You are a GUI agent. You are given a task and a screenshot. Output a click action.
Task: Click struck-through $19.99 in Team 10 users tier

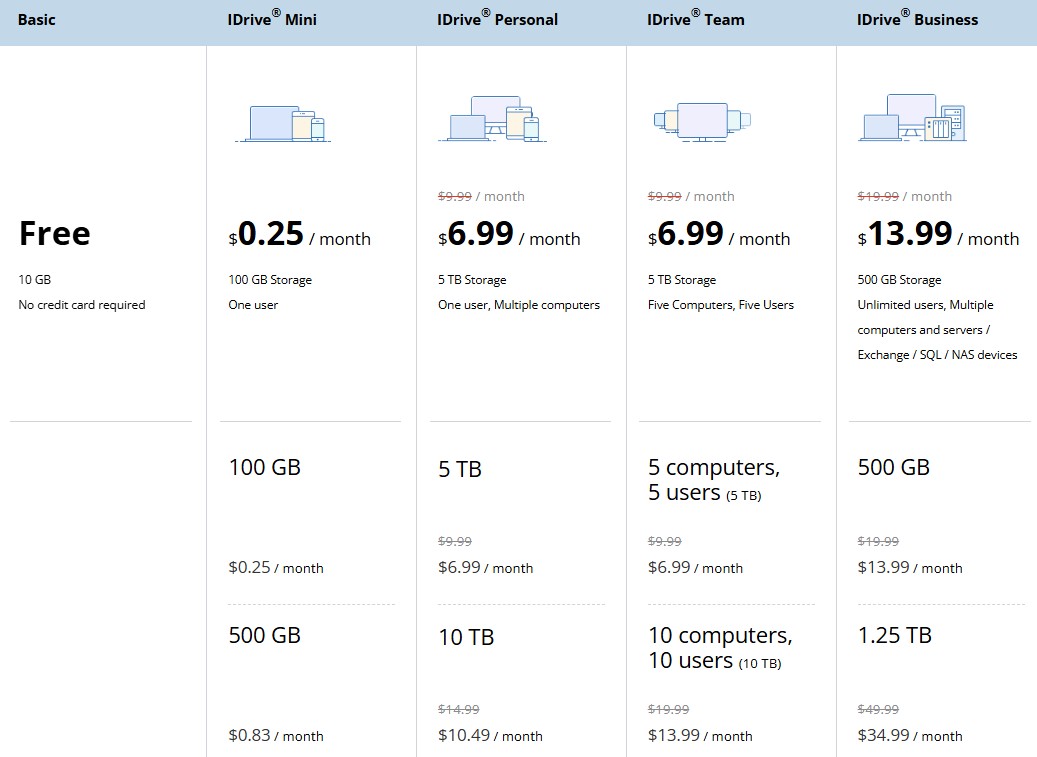coord(669,709)
